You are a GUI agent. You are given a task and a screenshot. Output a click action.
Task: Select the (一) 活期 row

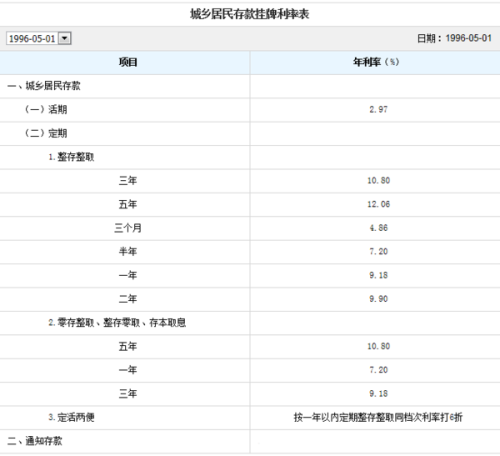coord(250,110)
